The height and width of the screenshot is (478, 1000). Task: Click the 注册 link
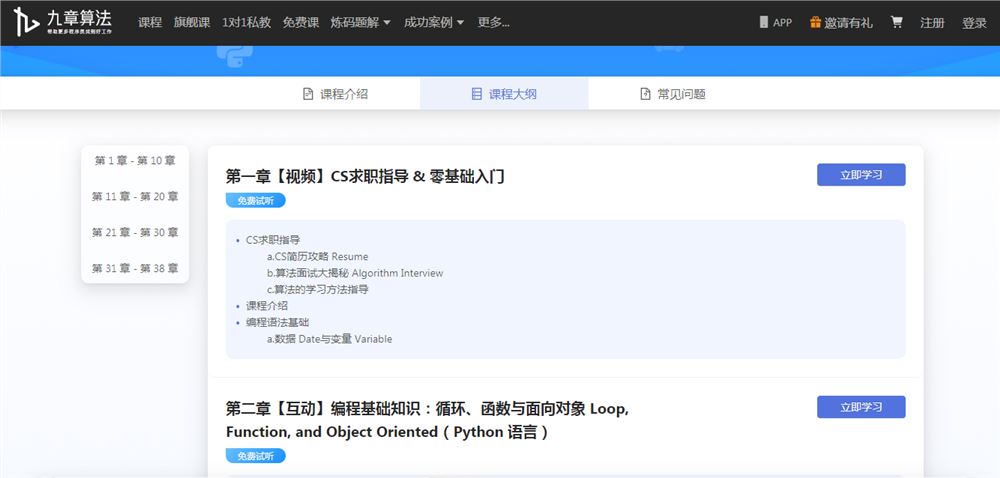932,23
